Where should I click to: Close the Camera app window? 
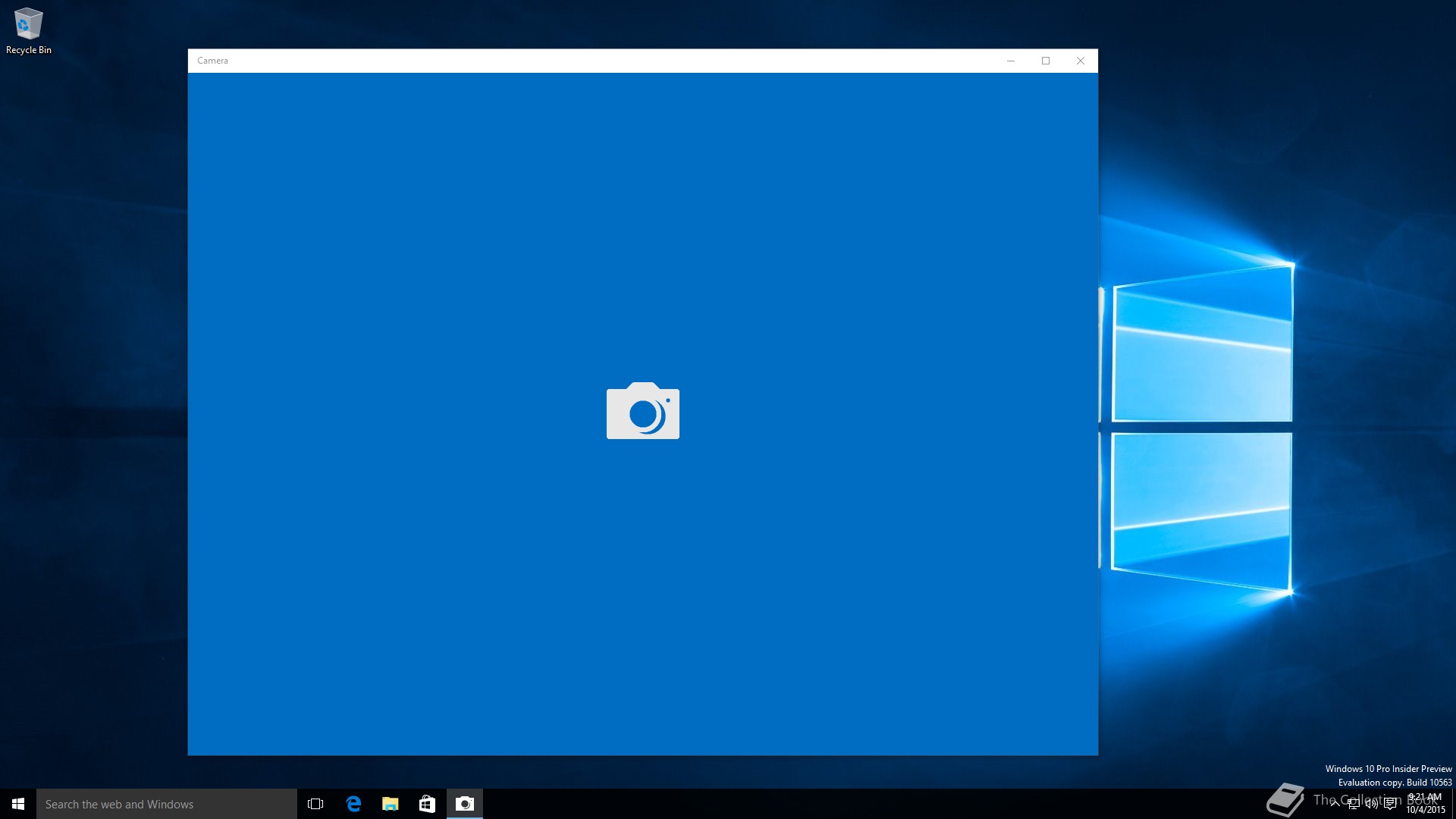tap(1081, 61)
